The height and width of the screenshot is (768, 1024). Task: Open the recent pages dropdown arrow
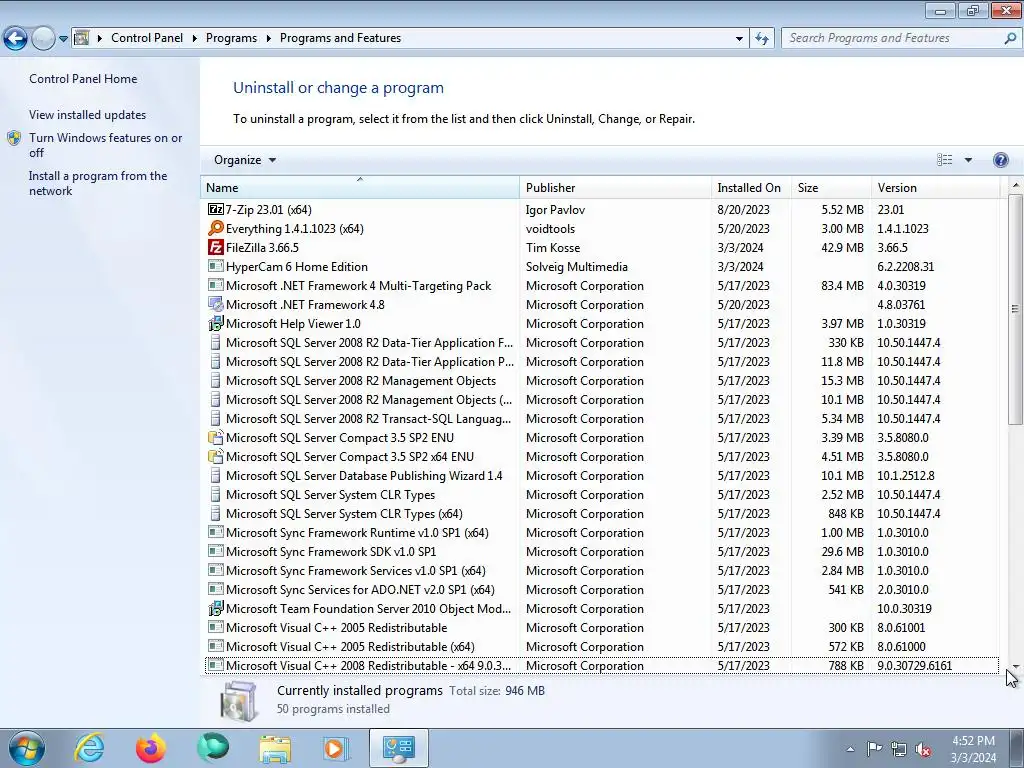pos(63,39)
